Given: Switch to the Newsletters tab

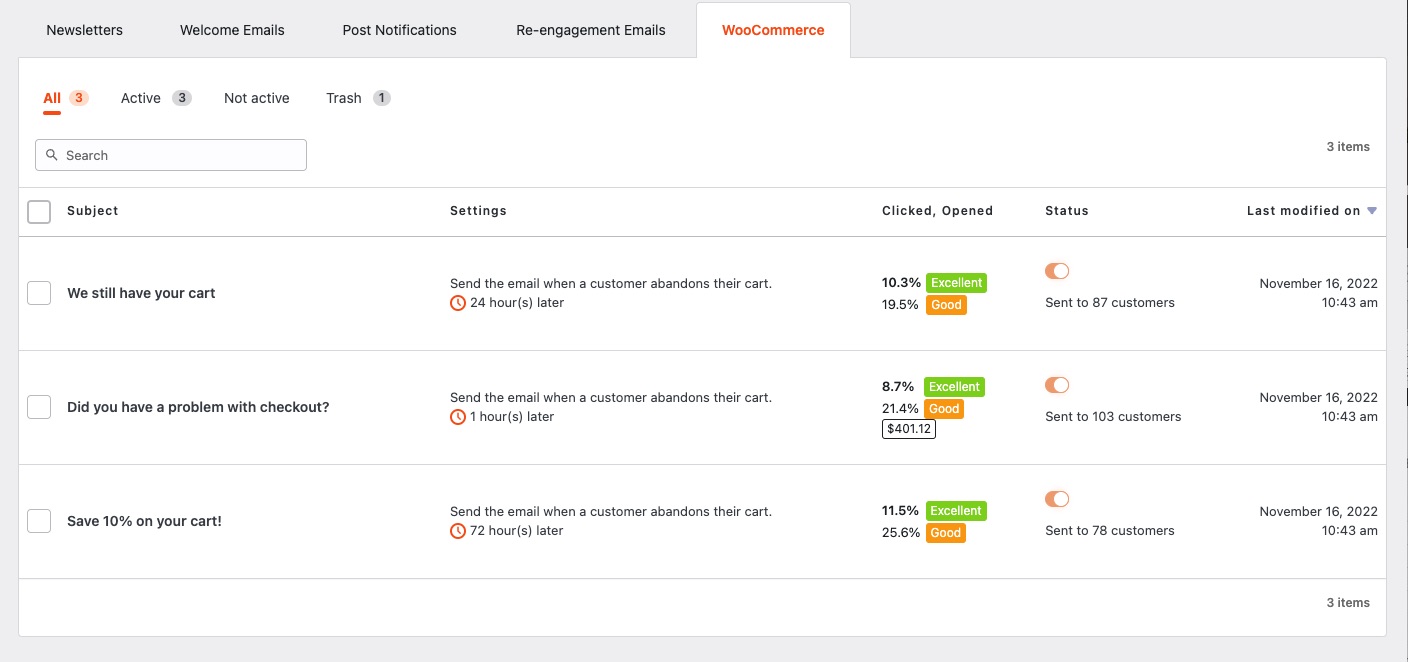Looking at the screenshot, I should click(x=85, y=30).
